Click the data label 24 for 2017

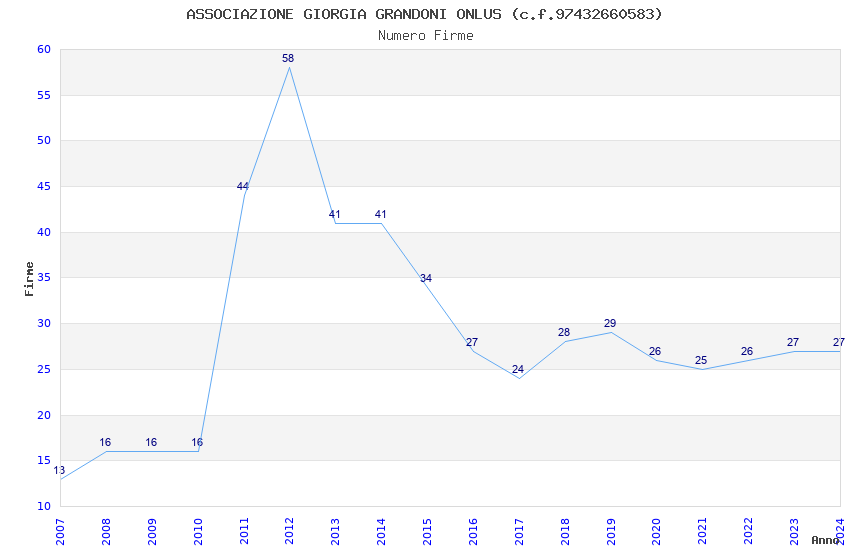pyautogui.click(x=518, y=369)
